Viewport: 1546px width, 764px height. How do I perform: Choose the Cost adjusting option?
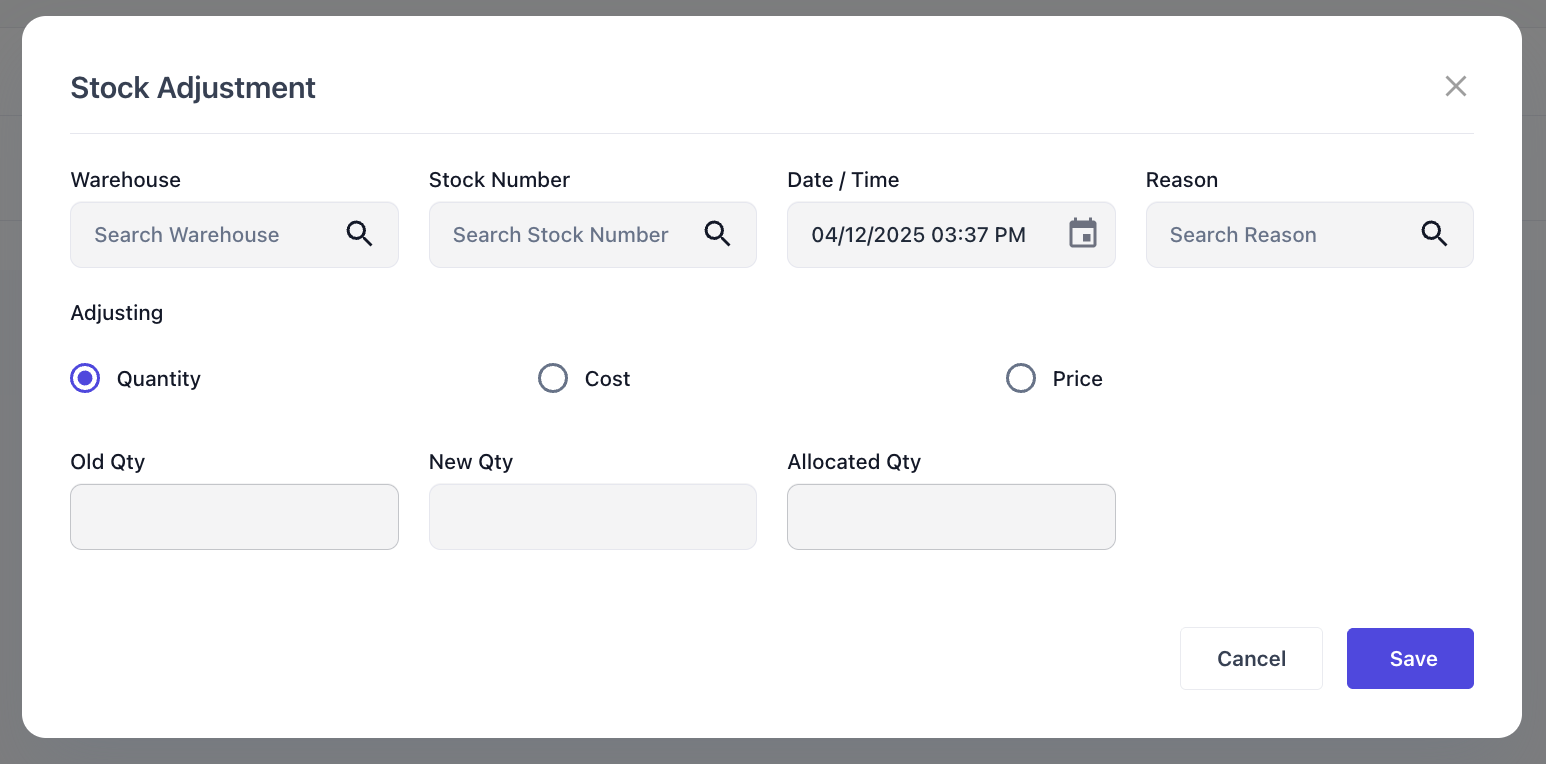pos(553,378)
